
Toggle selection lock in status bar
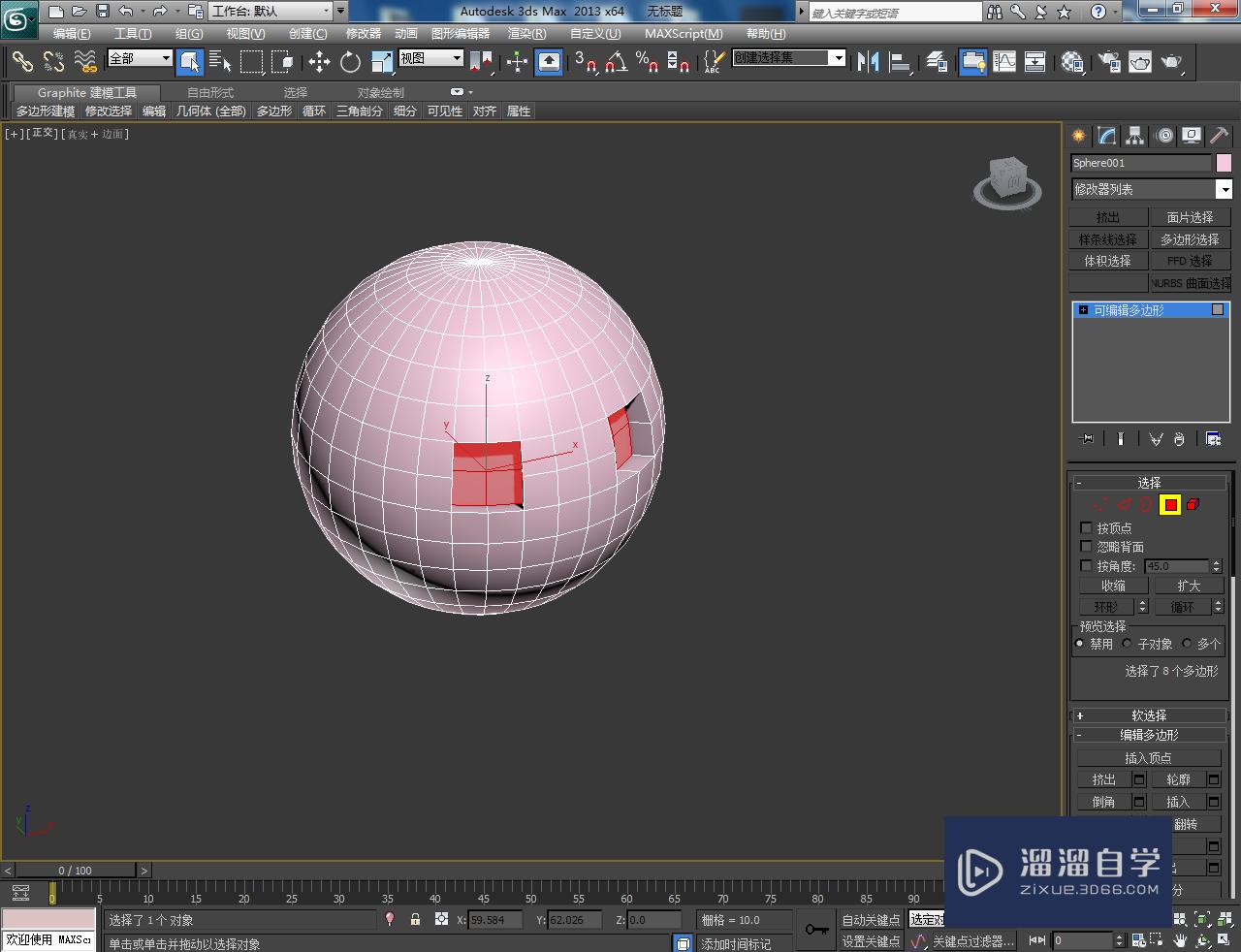tap(415, 919)
